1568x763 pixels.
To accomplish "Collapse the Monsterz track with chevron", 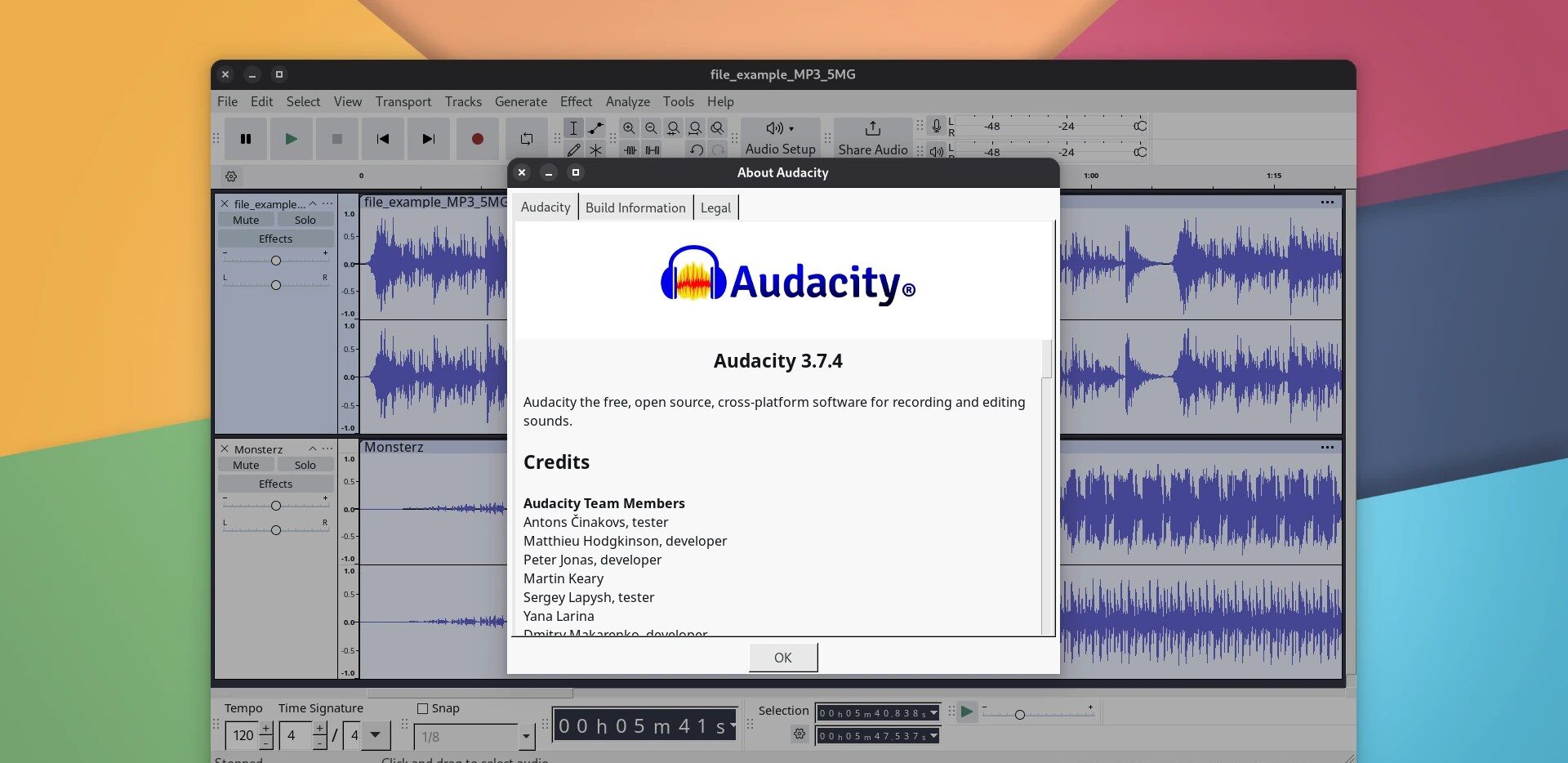I will coord(312,448).
